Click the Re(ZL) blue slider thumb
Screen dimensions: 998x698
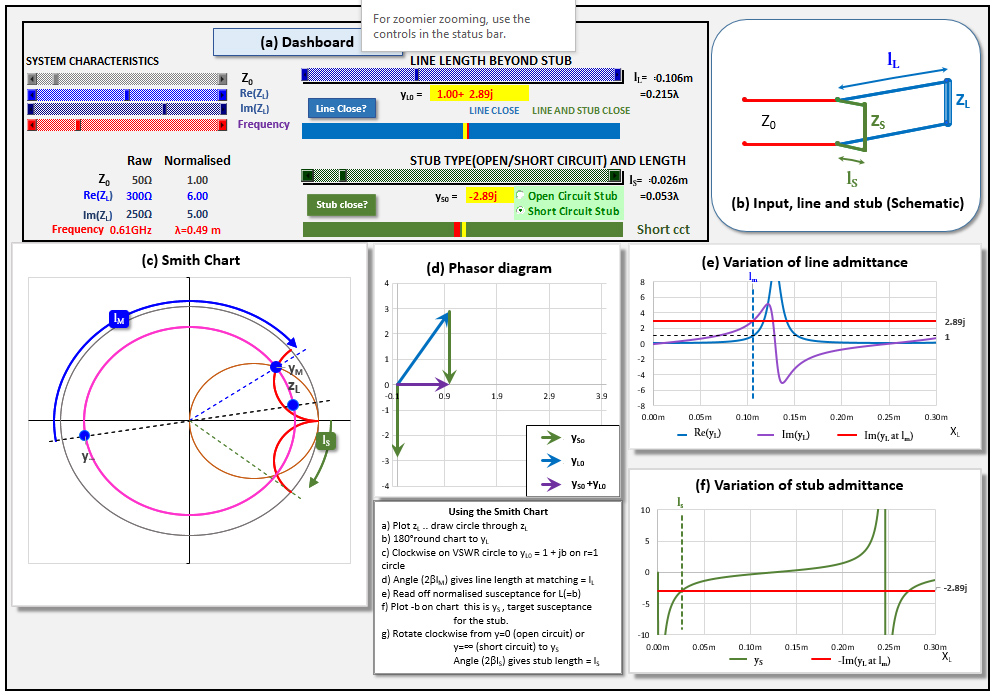(127, 94)
